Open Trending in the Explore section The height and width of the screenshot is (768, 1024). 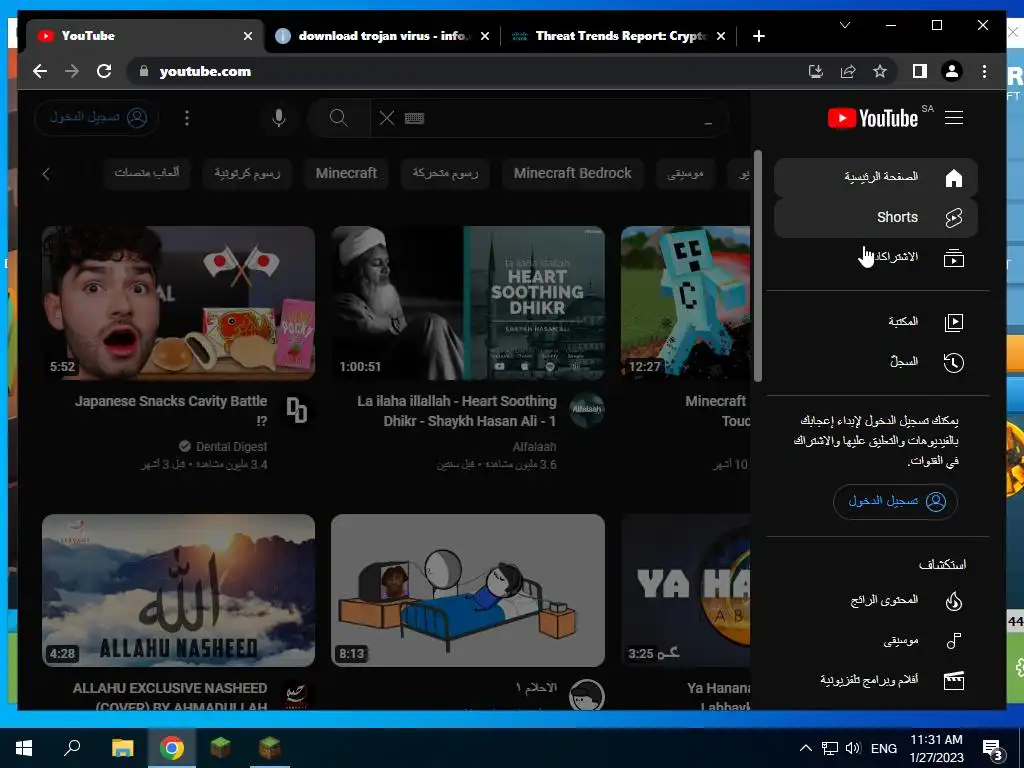[x=875, y=600]
